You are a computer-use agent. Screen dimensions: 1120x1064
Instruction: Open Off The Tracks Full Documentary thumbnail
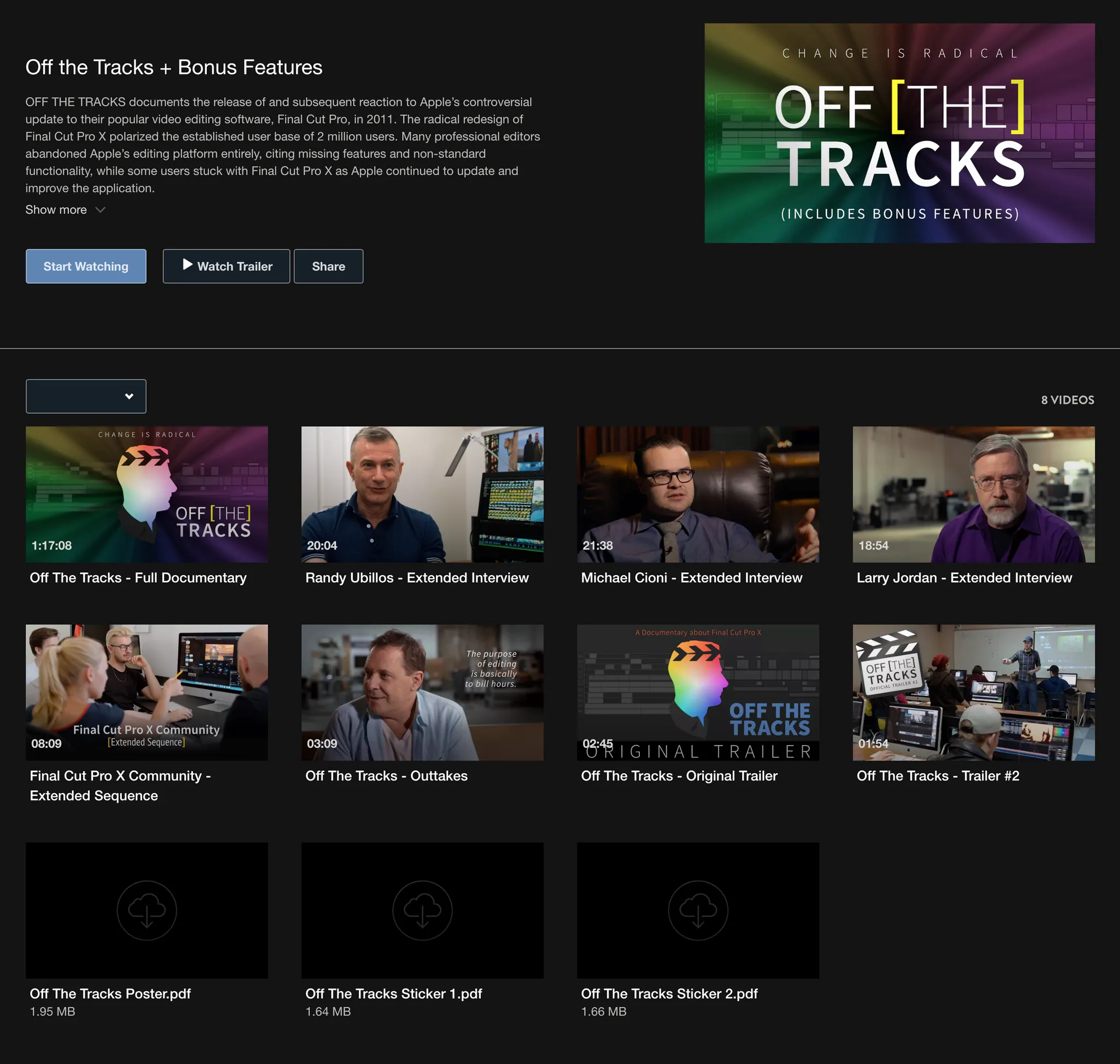pos(147,494)
